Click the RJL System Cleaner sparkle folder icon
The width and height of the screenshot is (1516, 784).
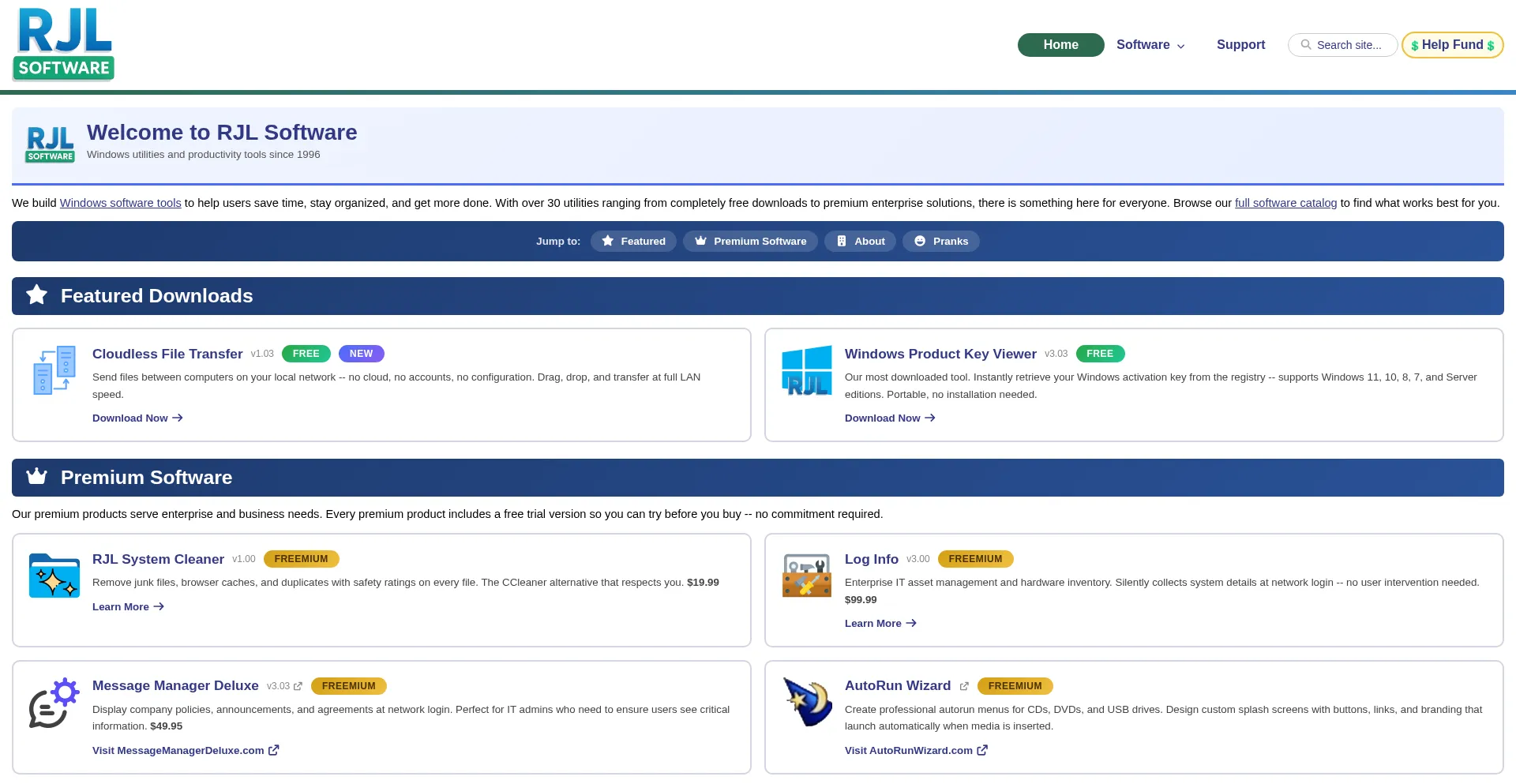[54, 575]
